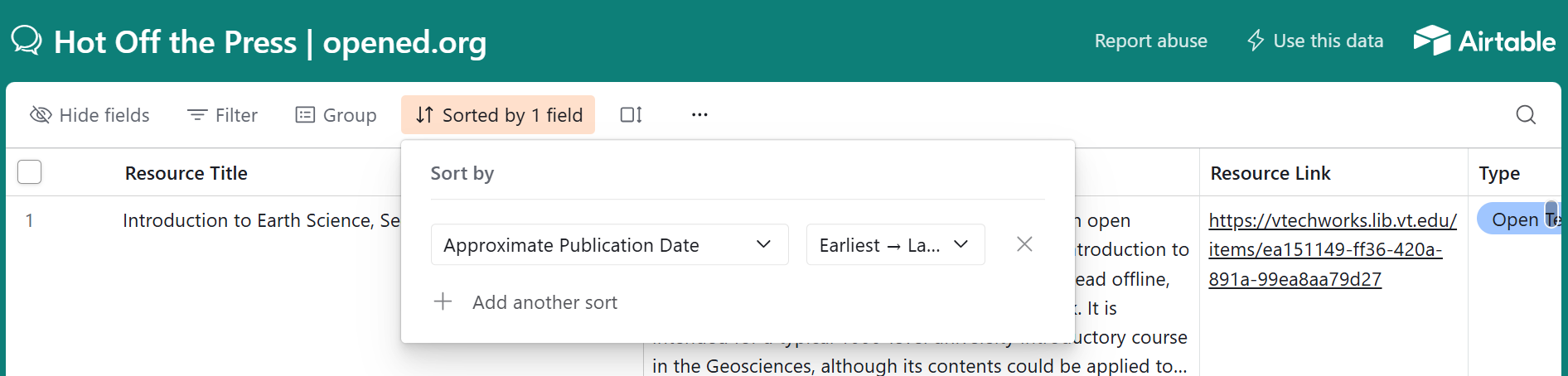
Task: Remove the Approximate Publication Date sort
Action: [1024, 244]
